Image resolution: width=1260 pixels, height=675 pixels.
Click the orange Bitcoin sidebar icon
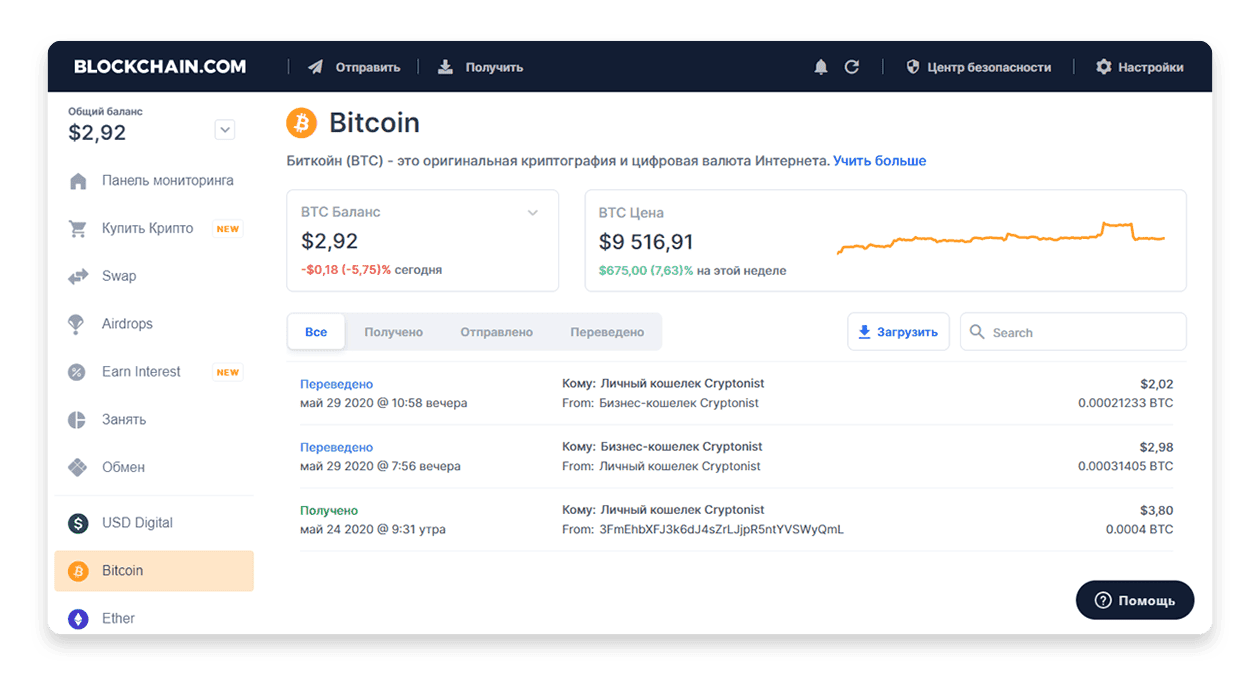coord(77,571)
